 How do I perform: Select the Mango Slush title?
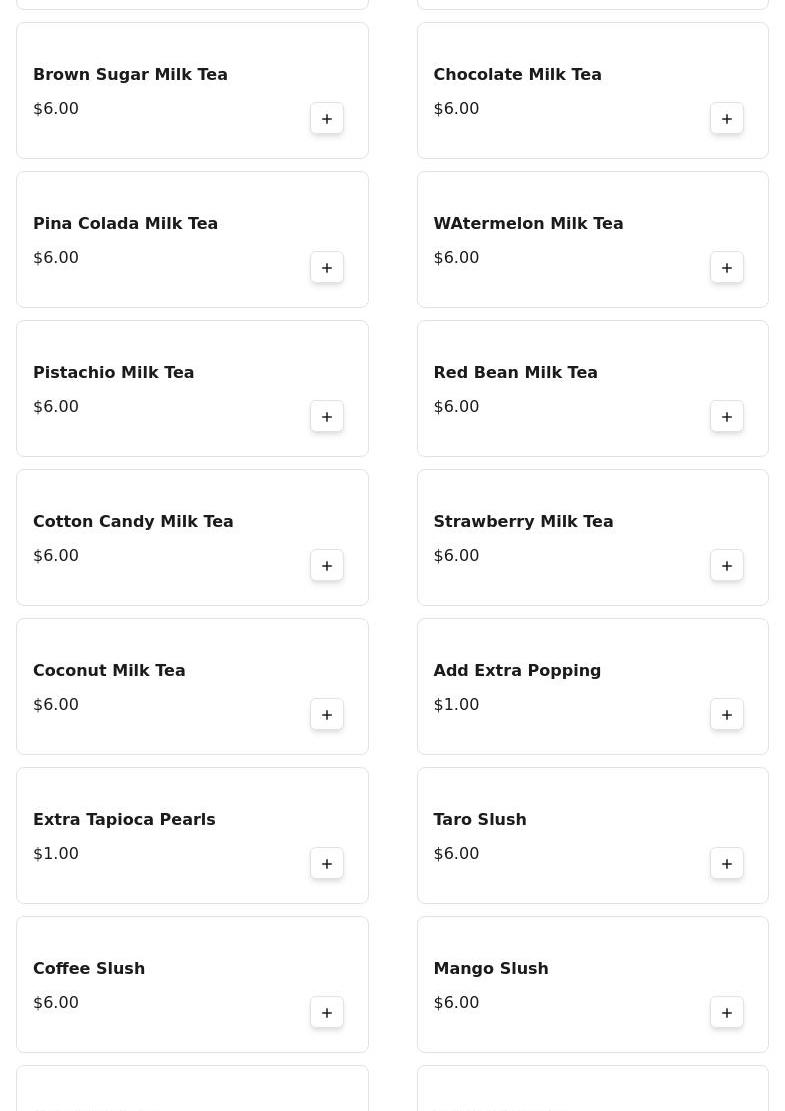pos(491,969)
